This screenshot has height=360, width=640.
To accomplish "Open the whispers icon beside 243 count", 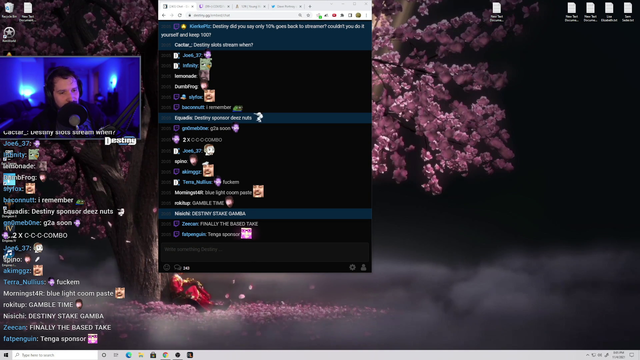I will (x=178, y=267).
